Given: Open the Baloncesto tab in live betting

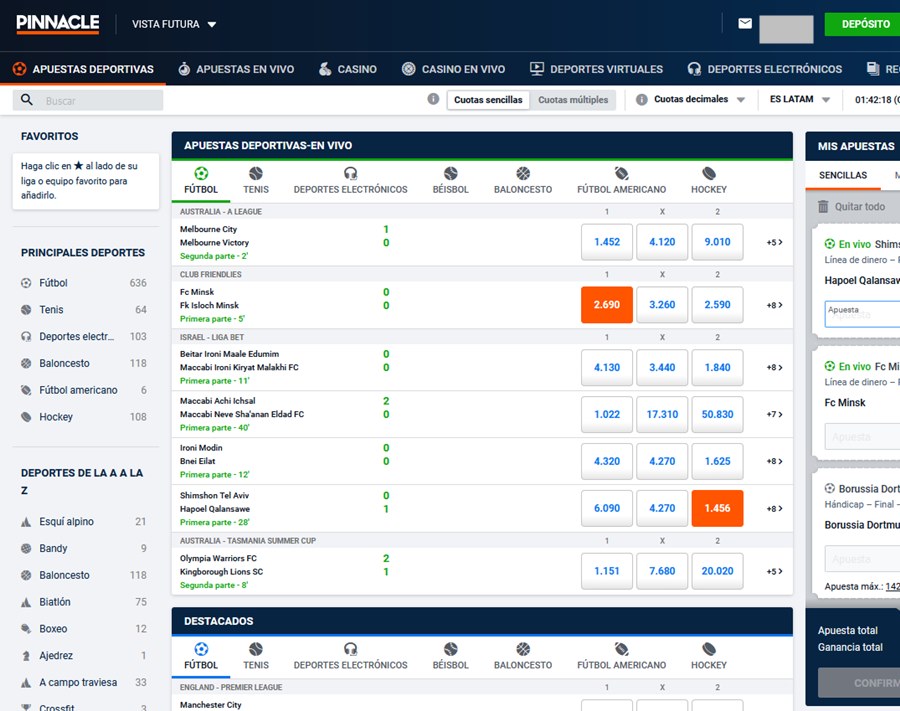Looking at the screenshot, I should click(523, 181).
